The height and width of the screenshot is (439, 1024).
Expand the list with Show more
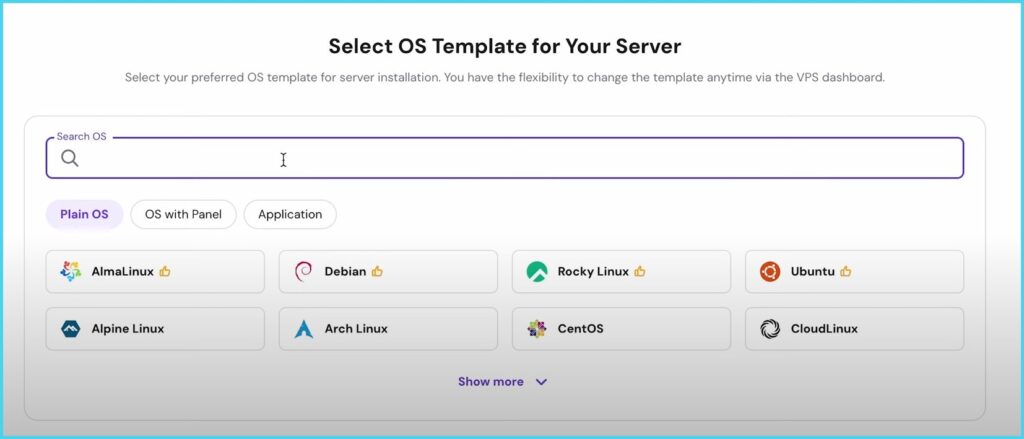pos(502,382)
